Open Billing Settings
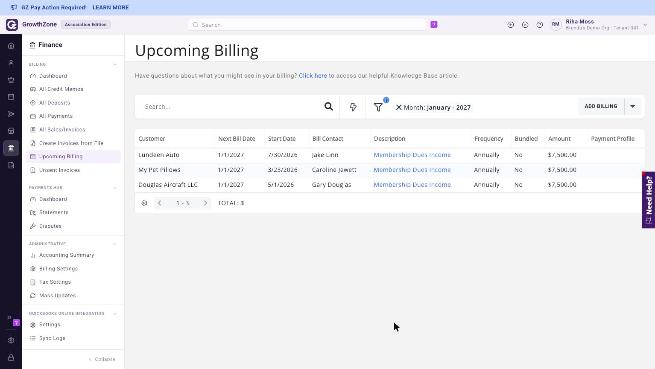The height and width of the screenshot is (369, 655). [x=58, y=269]
